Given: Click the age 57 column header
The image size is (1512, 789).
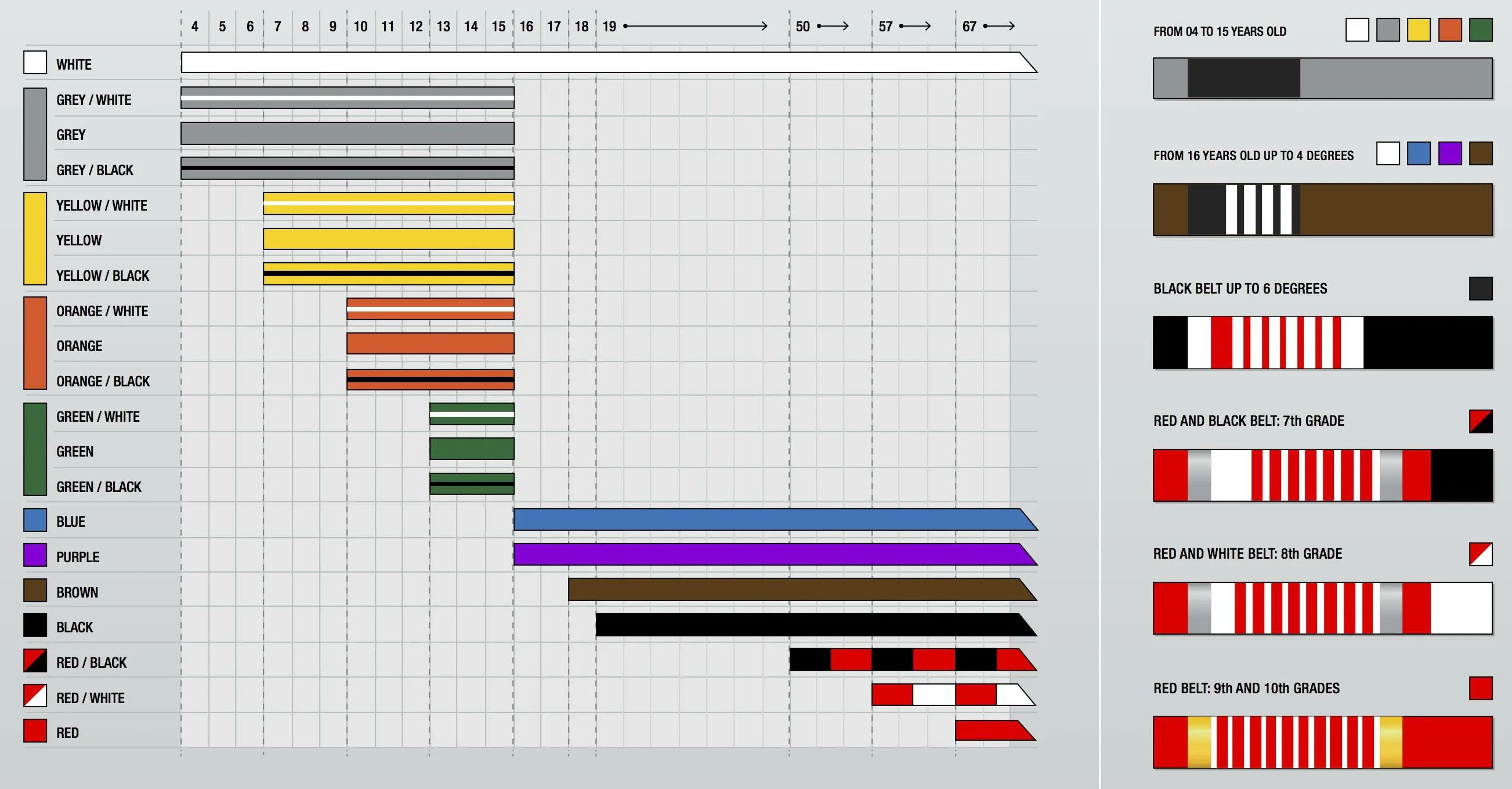Looking at the screenshot, I should coord(886,27).
